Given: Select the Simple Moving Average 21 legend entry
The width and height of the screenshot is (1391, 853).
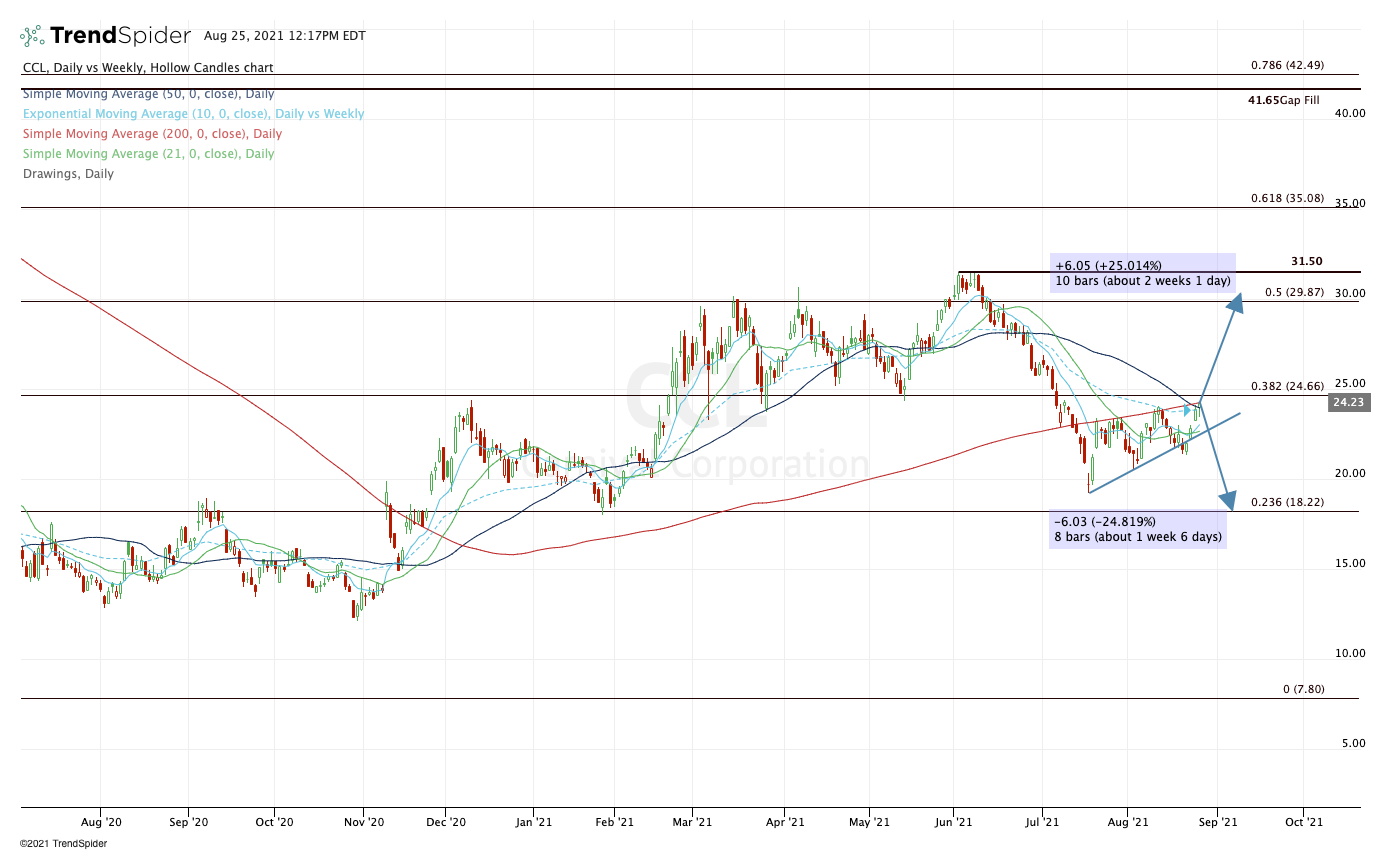Looking at the screenshot, I should tap(148, 153).
